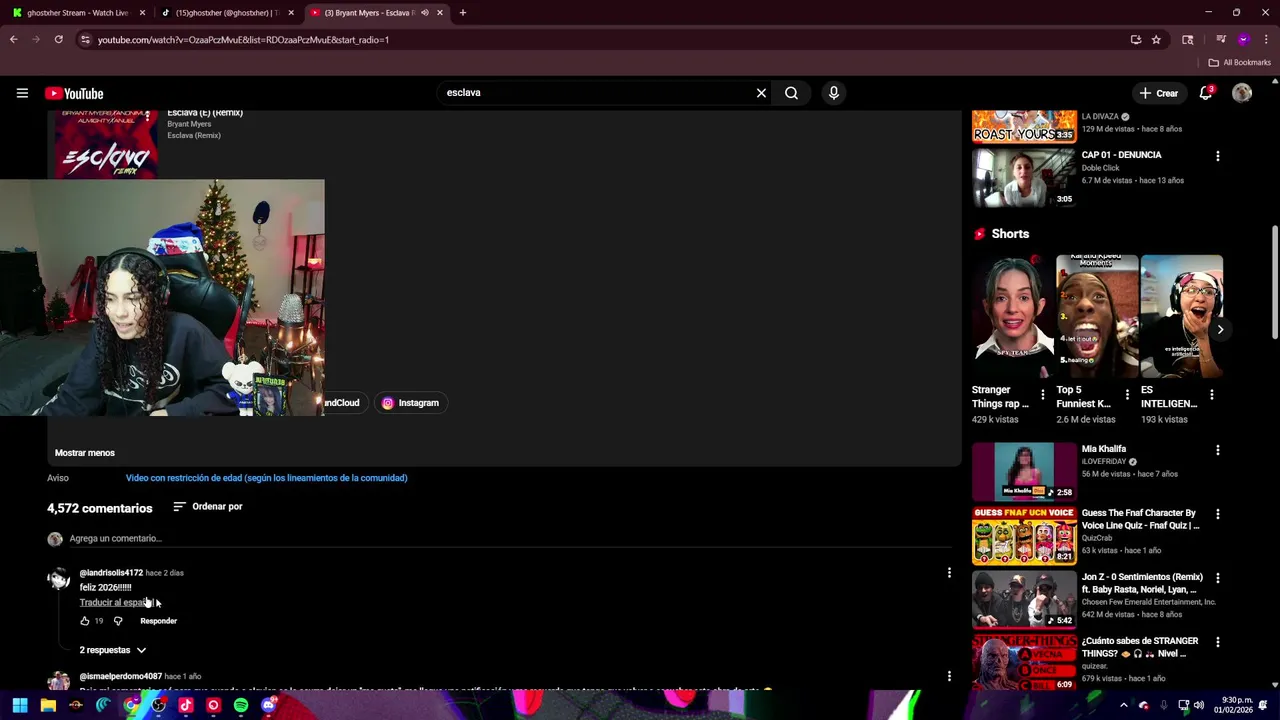Open age restriction community guidelines link
Screen dimensions: 1280x720
(x=267, y=478)
